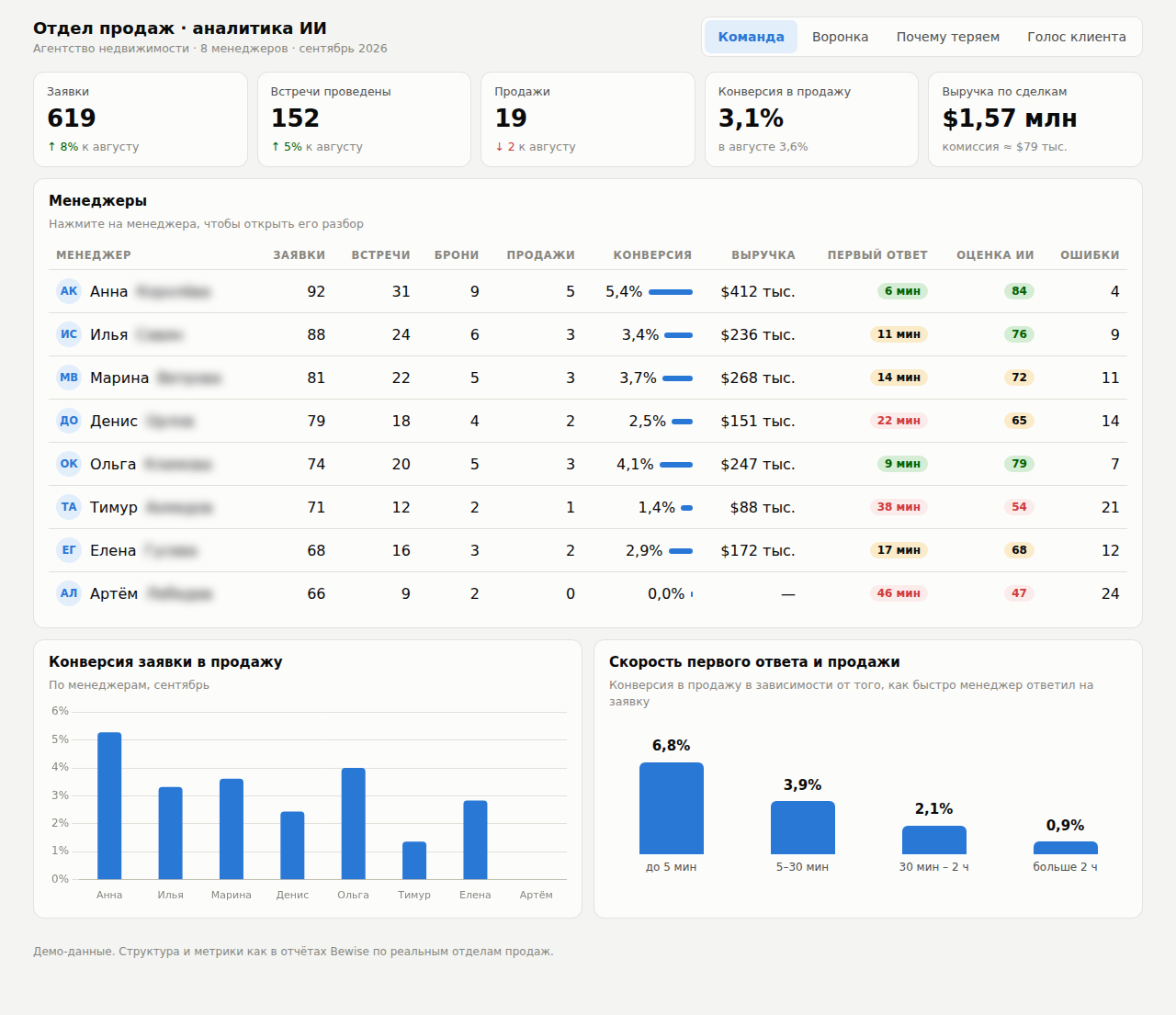Click the Конверсия в продажу 3,1% card
1176x1015 pixels.
811,119
